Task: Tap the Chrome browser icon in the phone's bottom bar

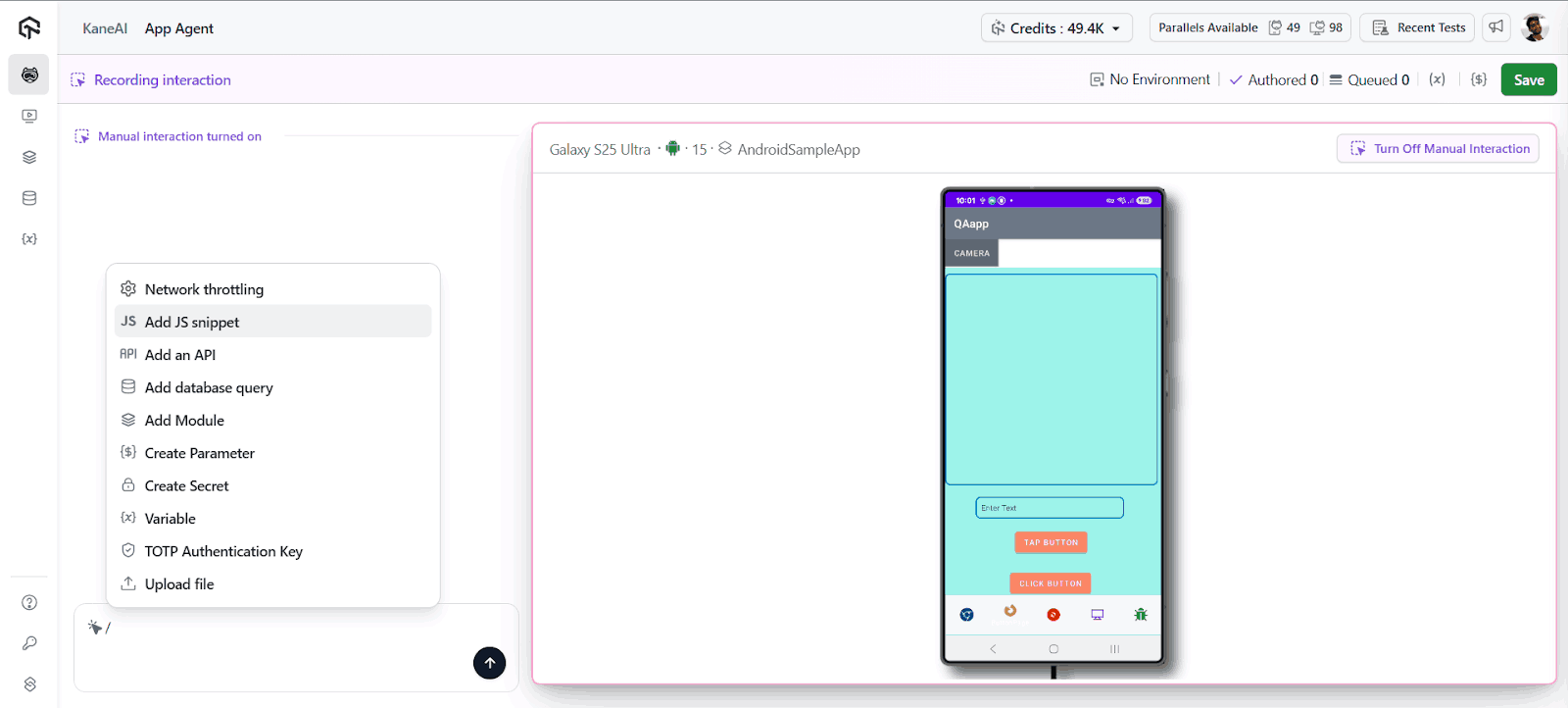Action: coord(967,615)
